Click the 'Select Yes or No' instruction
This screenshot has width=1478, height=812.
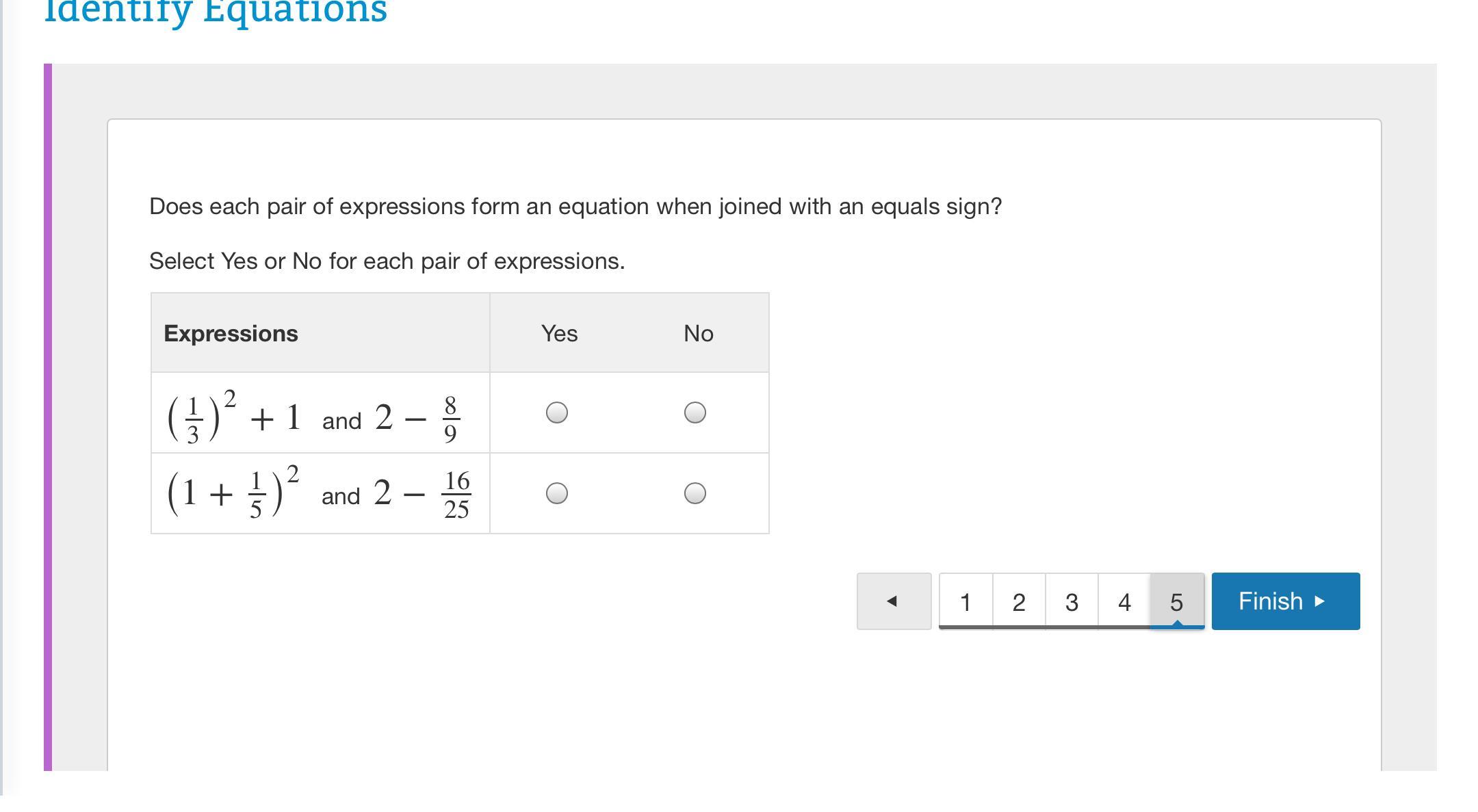387,261
